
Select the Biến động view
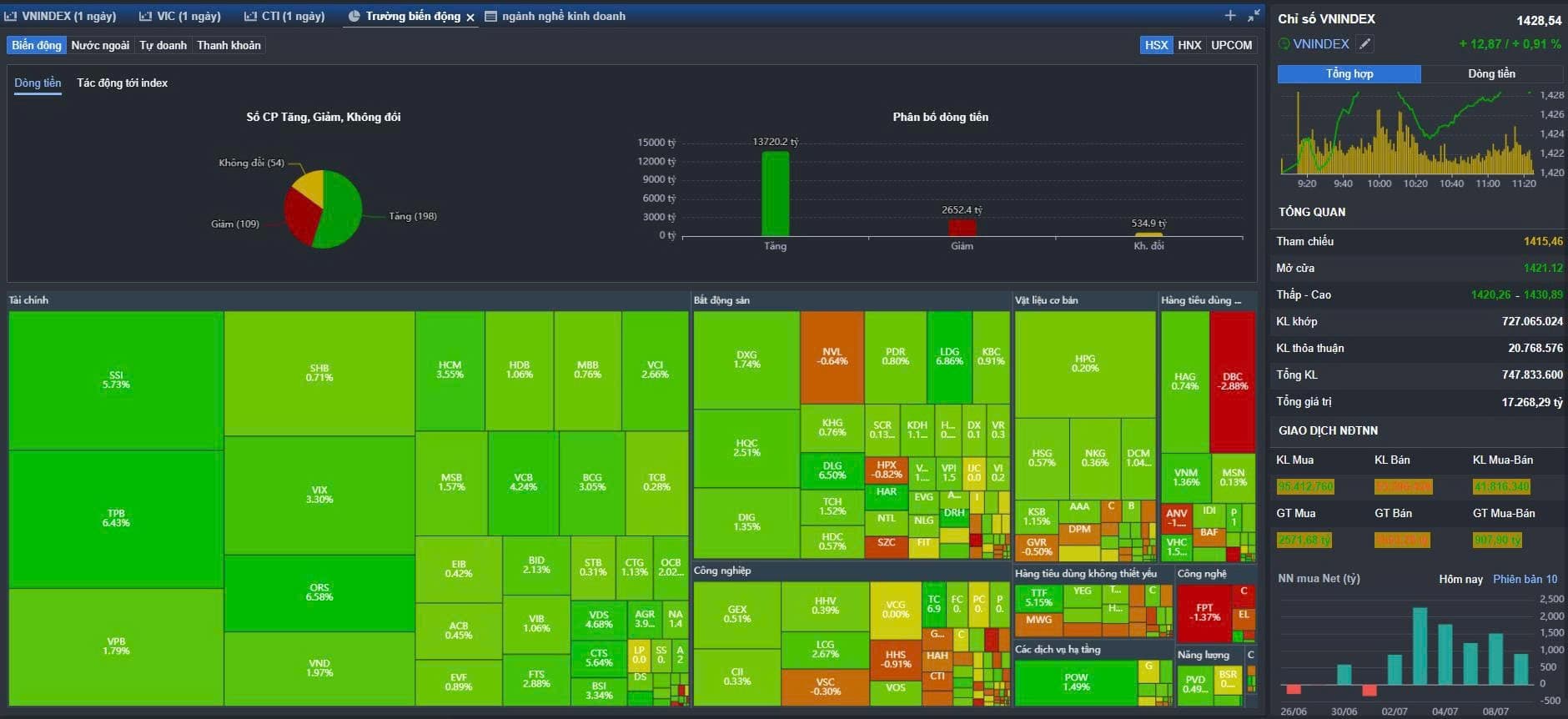point(37,45)
